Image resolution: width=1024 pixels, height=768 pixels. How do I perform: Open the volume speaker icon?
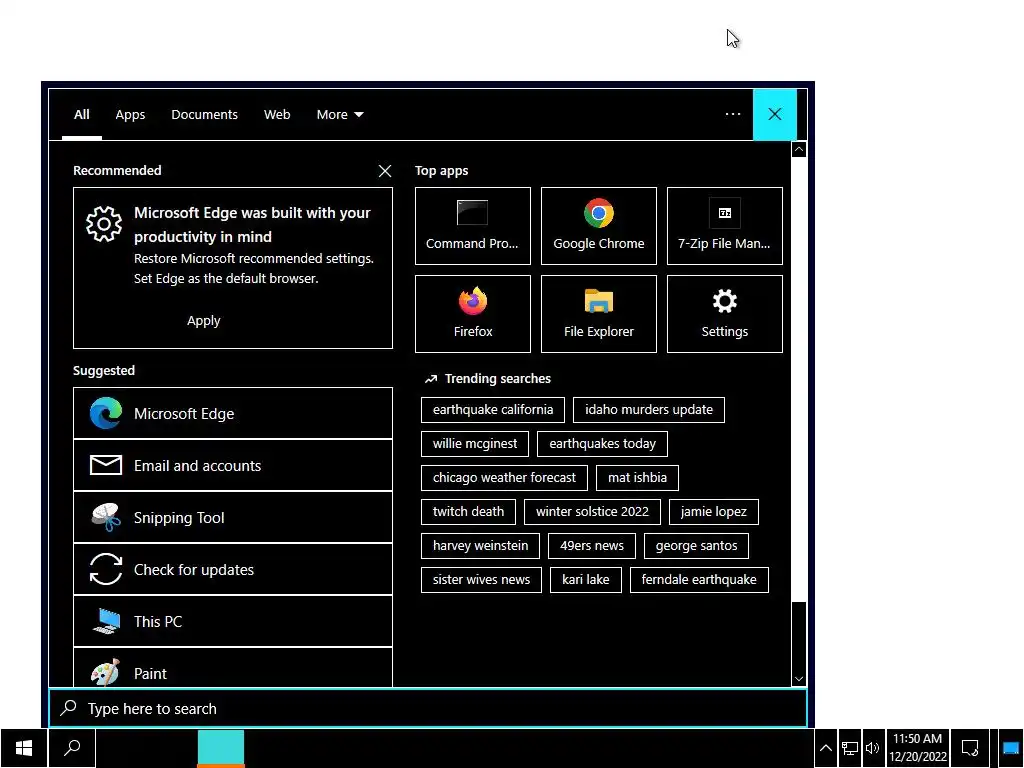[872, 748]
